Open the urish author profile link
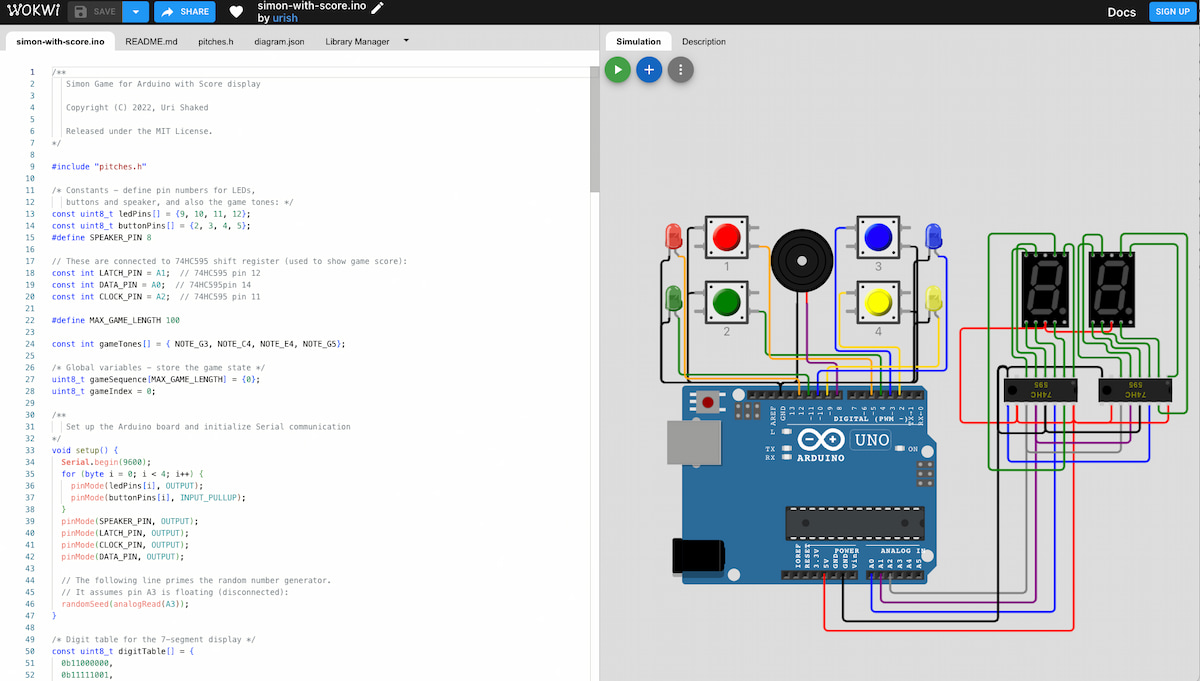The height and width of the screenshot is (681, 1200). [286, 18]
